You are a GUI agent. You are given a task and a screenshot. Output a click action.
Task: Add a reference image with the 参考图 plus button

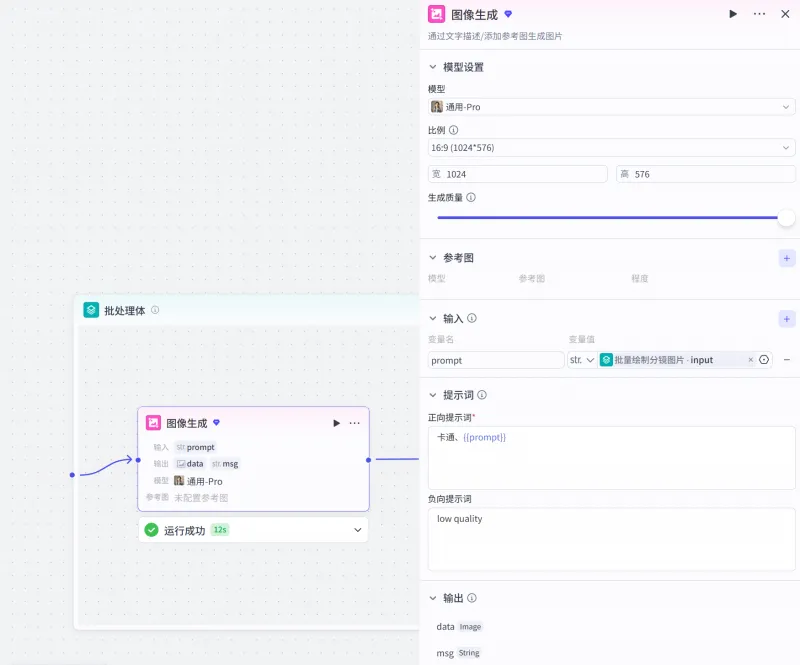point(787,257)
